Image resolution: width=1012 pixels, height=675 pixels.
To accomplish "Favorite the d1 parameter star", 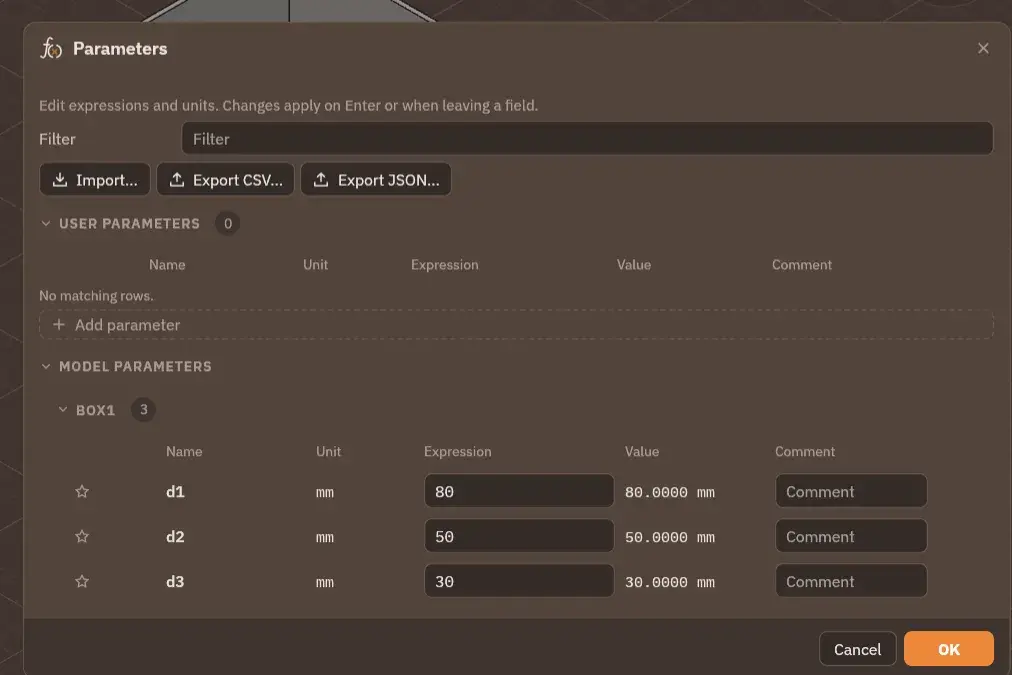I will click(x=82, y=492).
